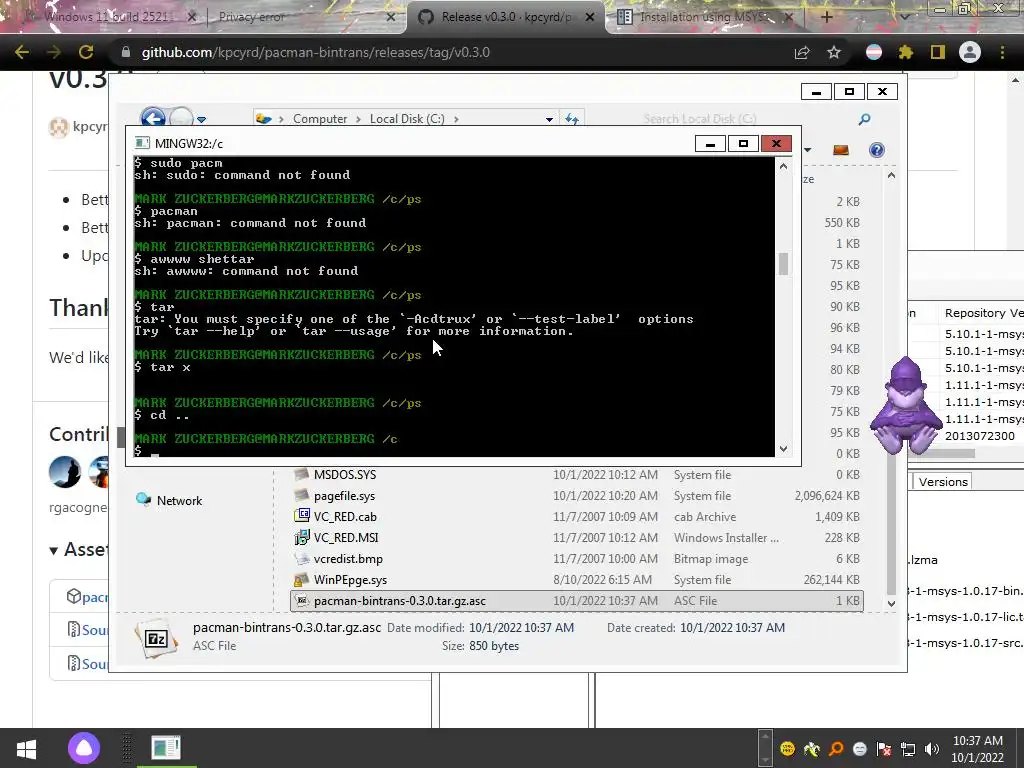
Task: Click the VC_RED.cab file icon
Action: pyautogui.click(x=302, y=516)
